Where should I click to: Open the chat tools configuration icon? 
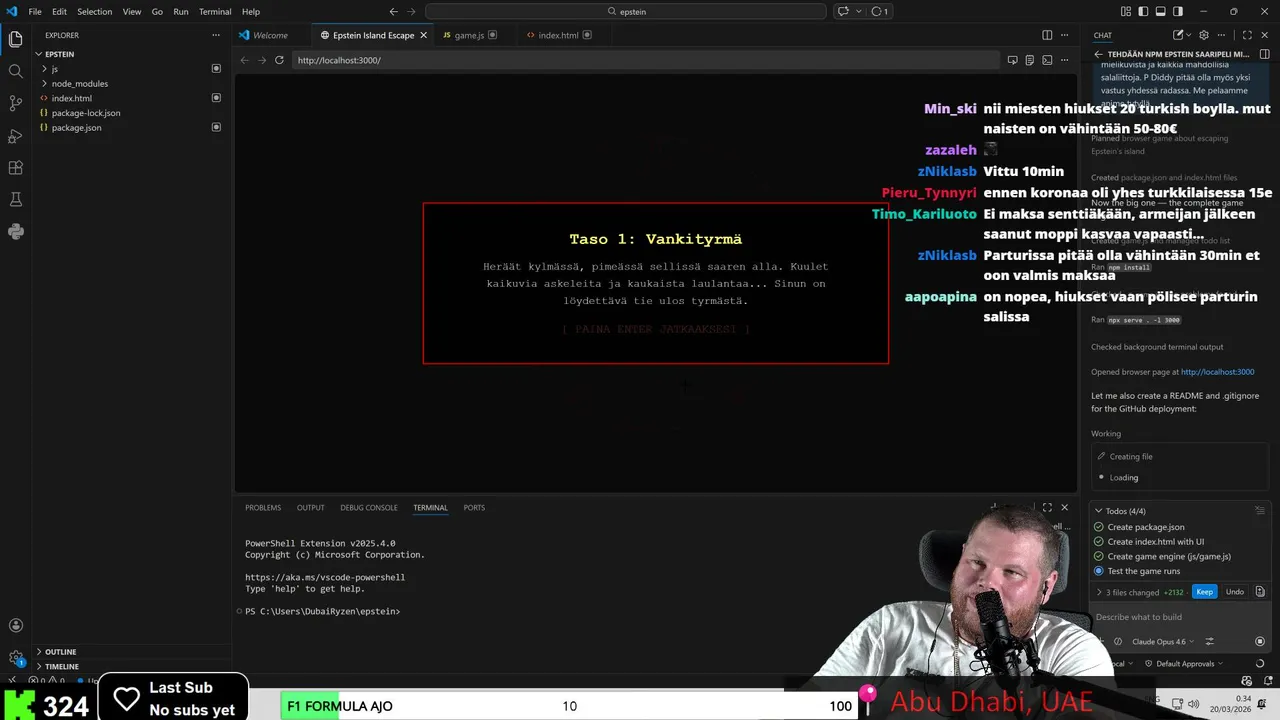(x=1209, y=641)
